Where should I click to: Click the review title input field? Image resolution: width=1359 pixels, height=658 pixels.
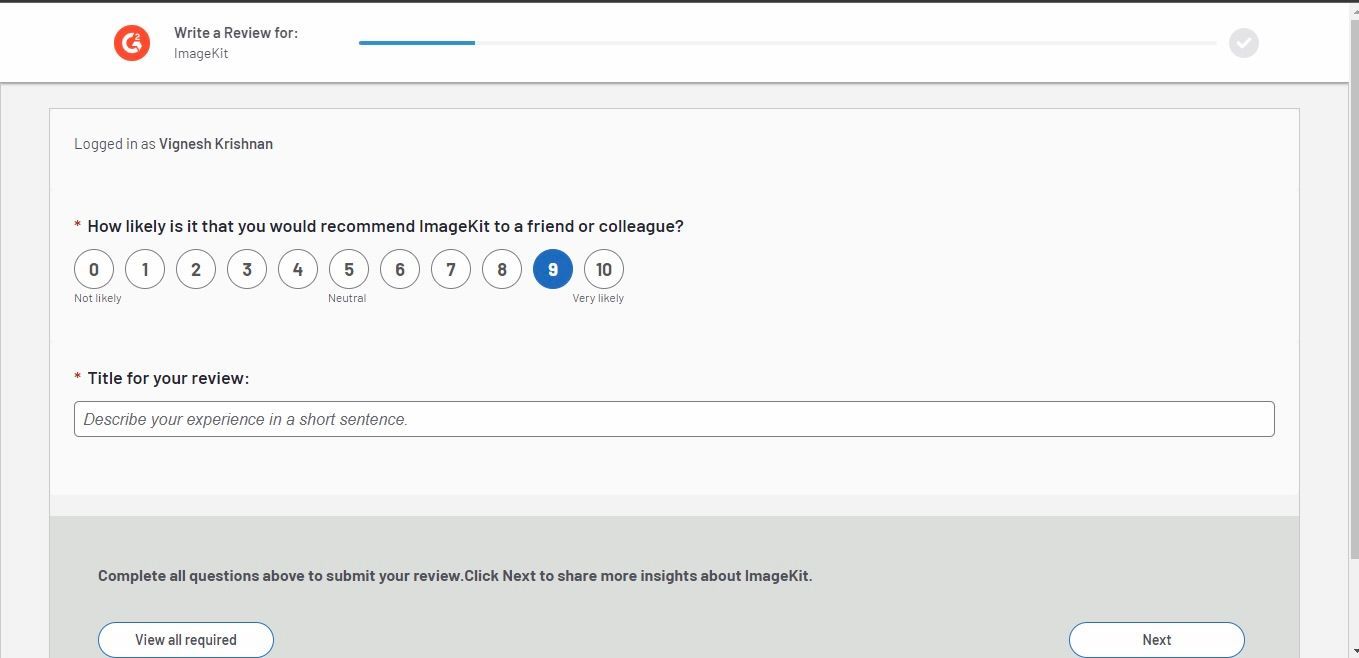coord(674,419)
